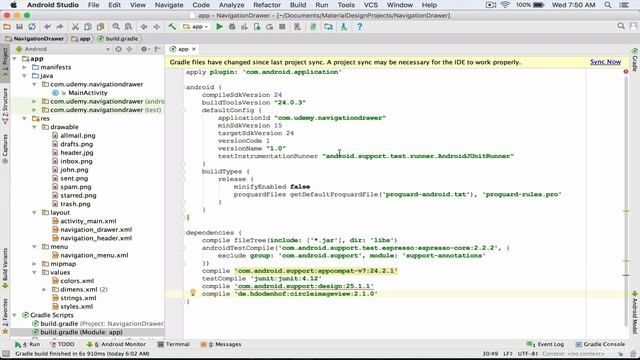Collapse the res folder
The width and height of the screenshot is (640, 360).
25,118
